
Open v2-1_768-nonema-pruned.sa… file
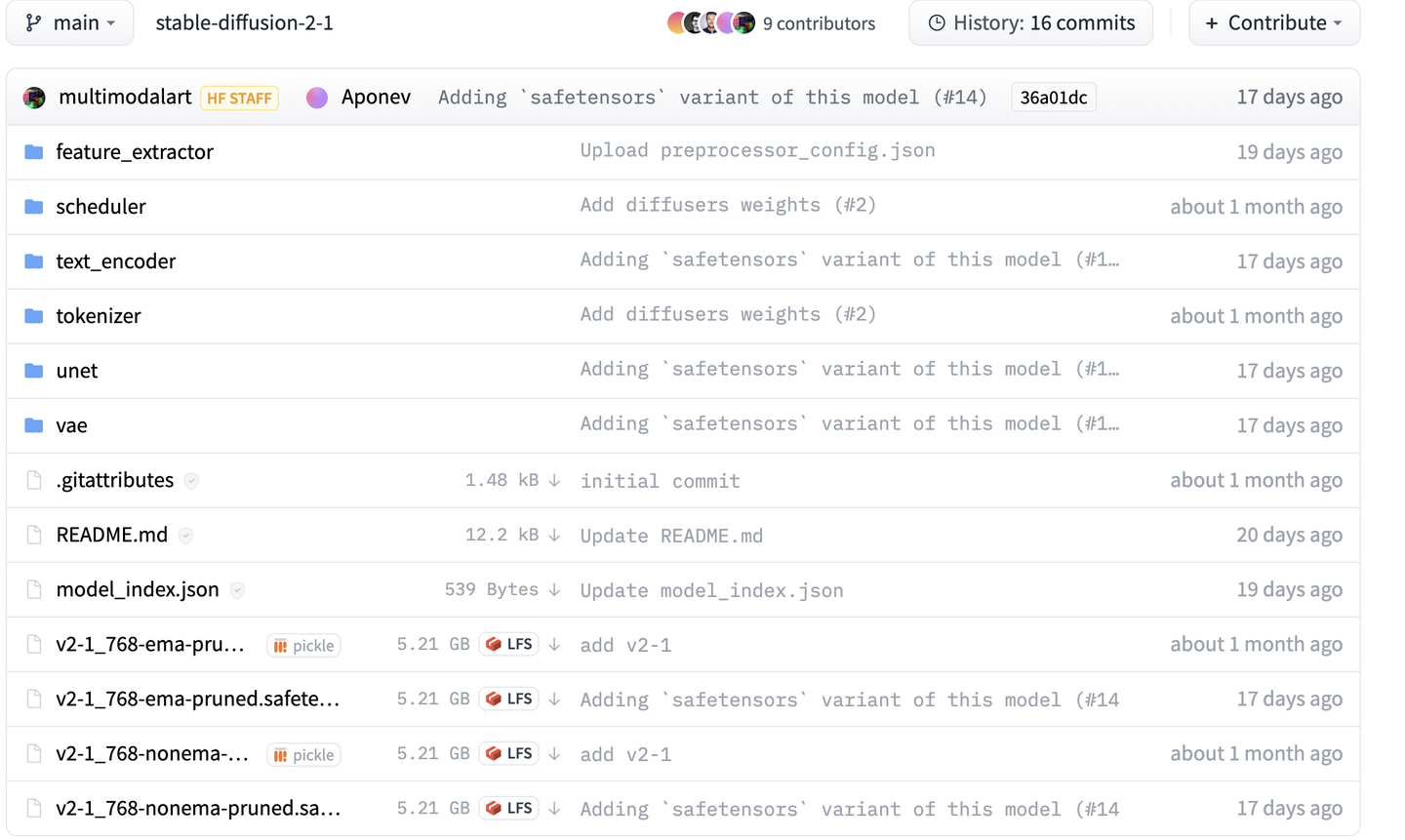click(198, 807)
